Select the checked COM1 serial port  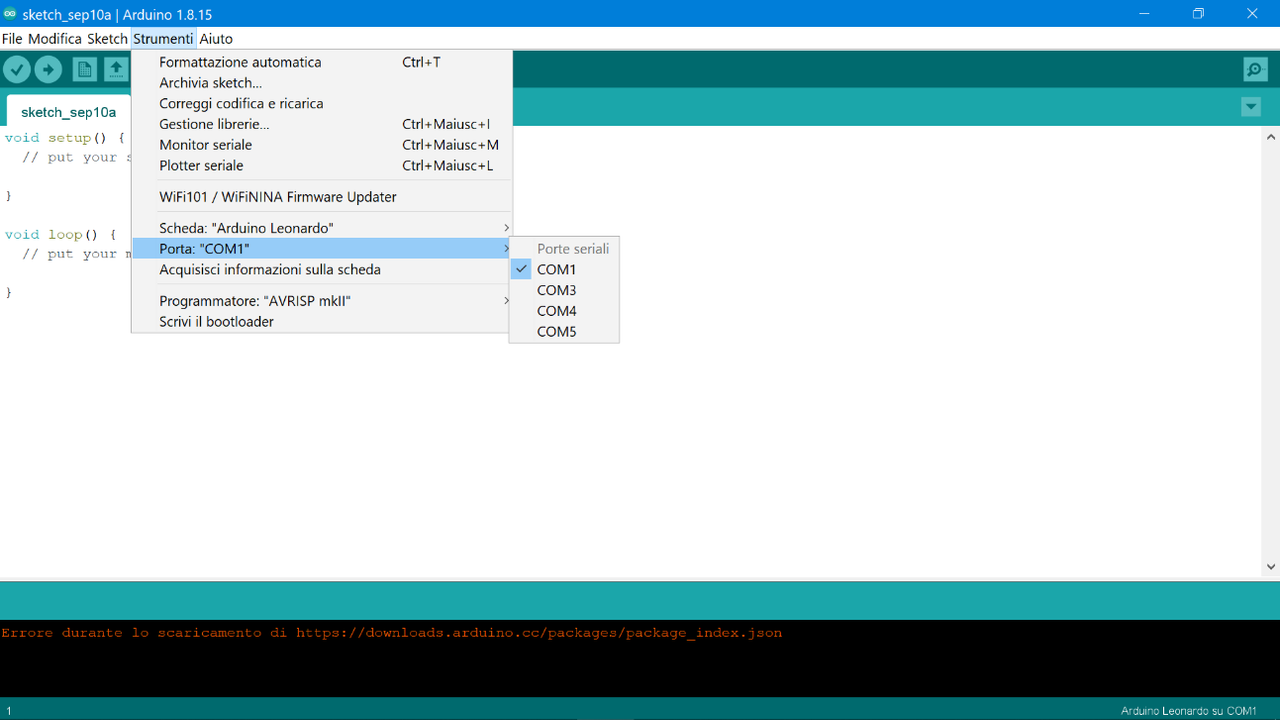pyautogui.click(x=564, y=269)
